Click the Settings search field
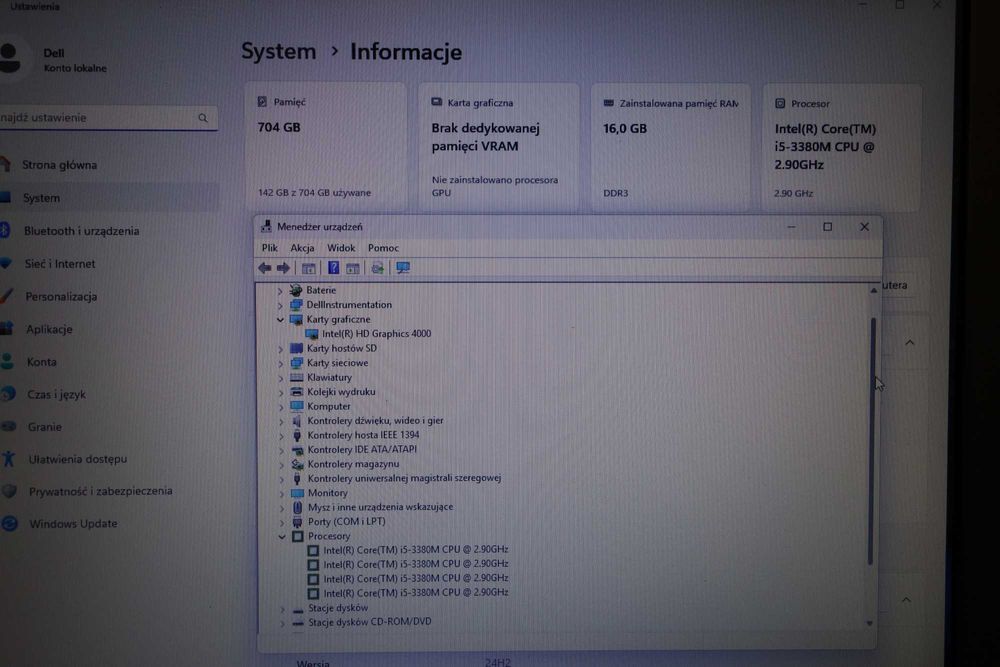The width and height of the screenshot is (1000, 667). click(108, 118)
